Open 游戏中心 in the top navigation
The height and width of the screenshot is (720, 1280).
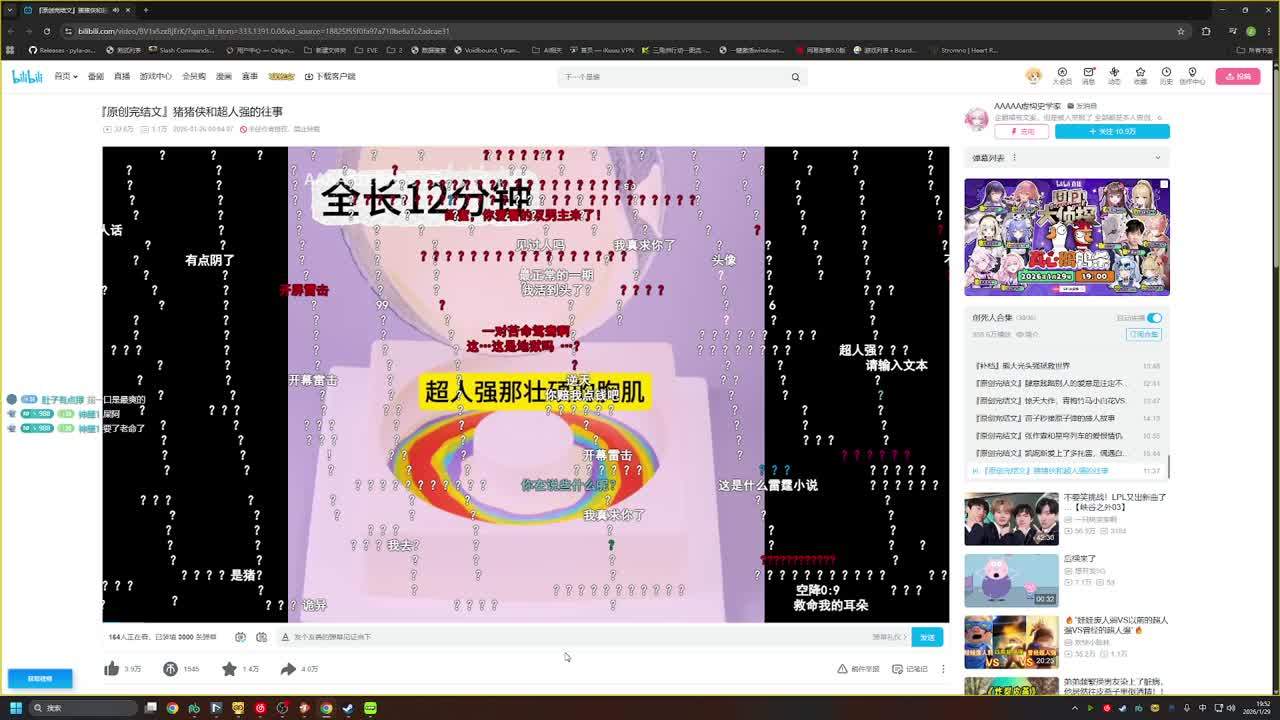[x=155, y=76]
